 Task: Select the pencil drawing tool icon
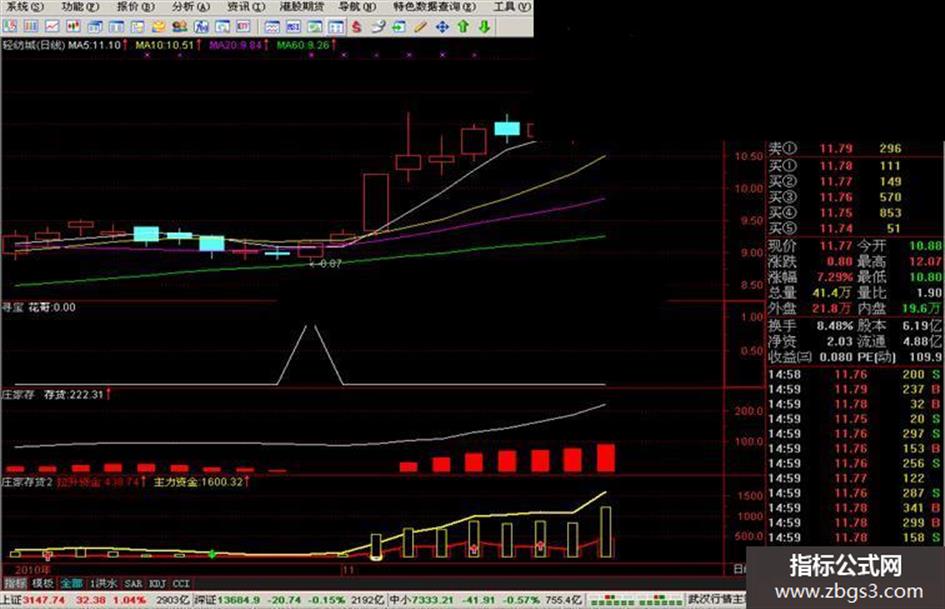(x=421, y=27)
